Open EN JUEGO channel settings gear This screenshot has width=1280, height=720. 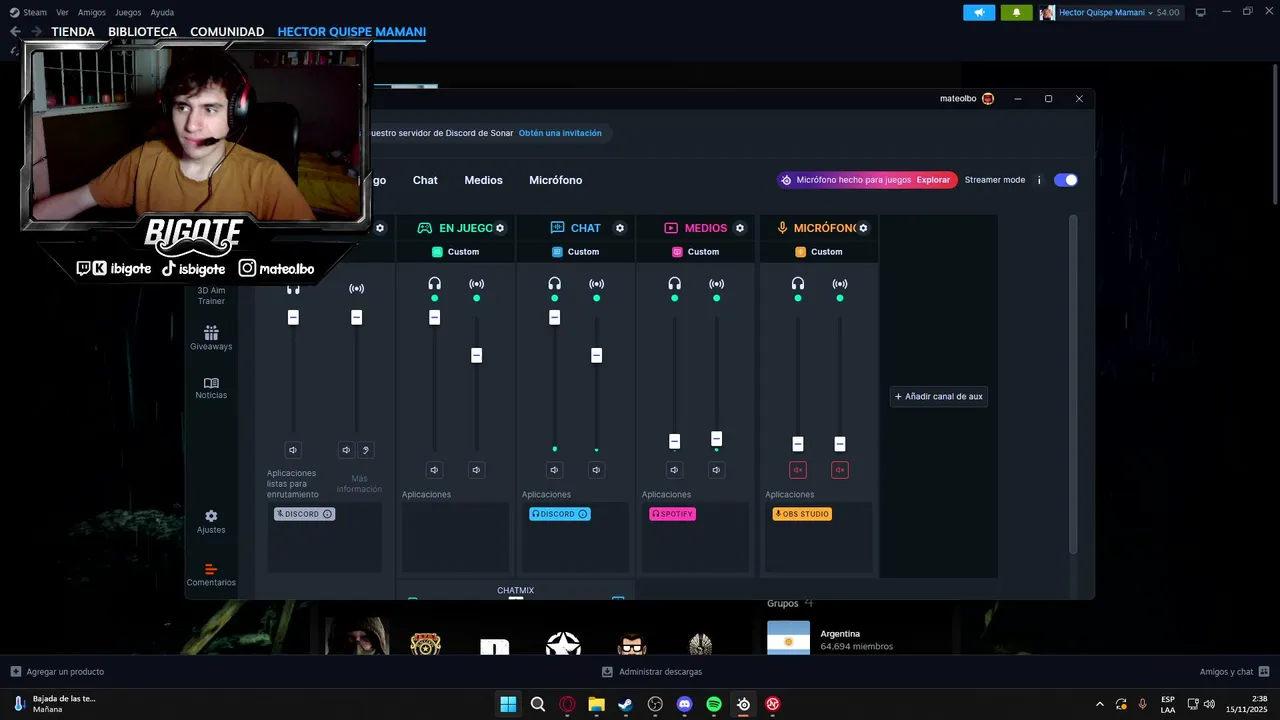500,228
